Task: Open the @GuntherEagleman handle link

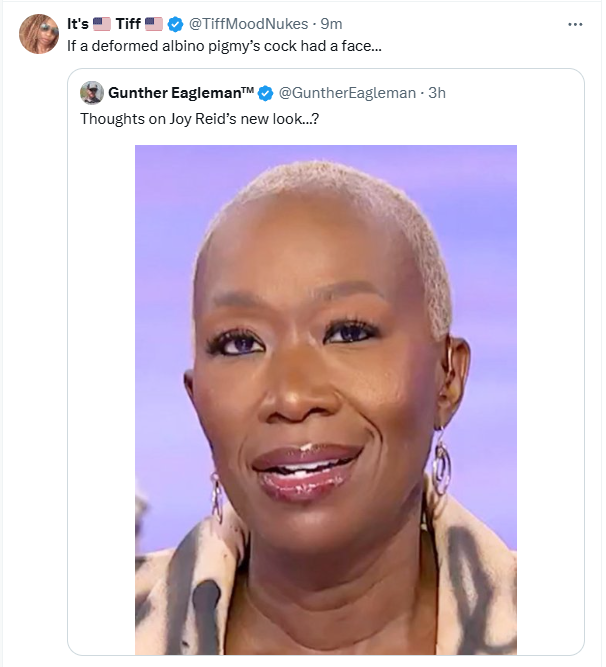Action: 347,93
